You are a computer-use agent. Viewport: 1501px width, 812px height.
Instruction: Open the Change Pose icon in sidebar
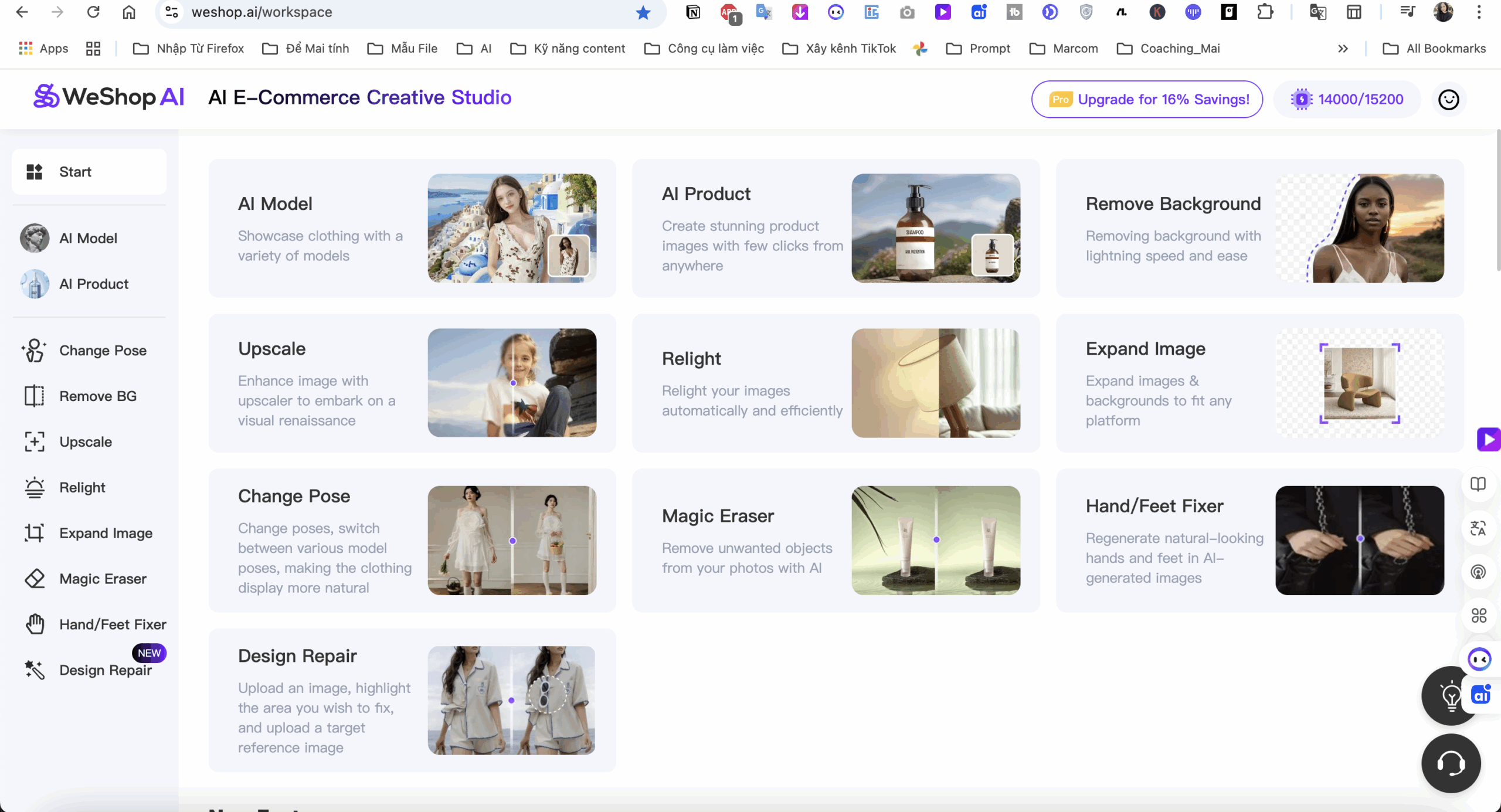click(x=34, y=351)
